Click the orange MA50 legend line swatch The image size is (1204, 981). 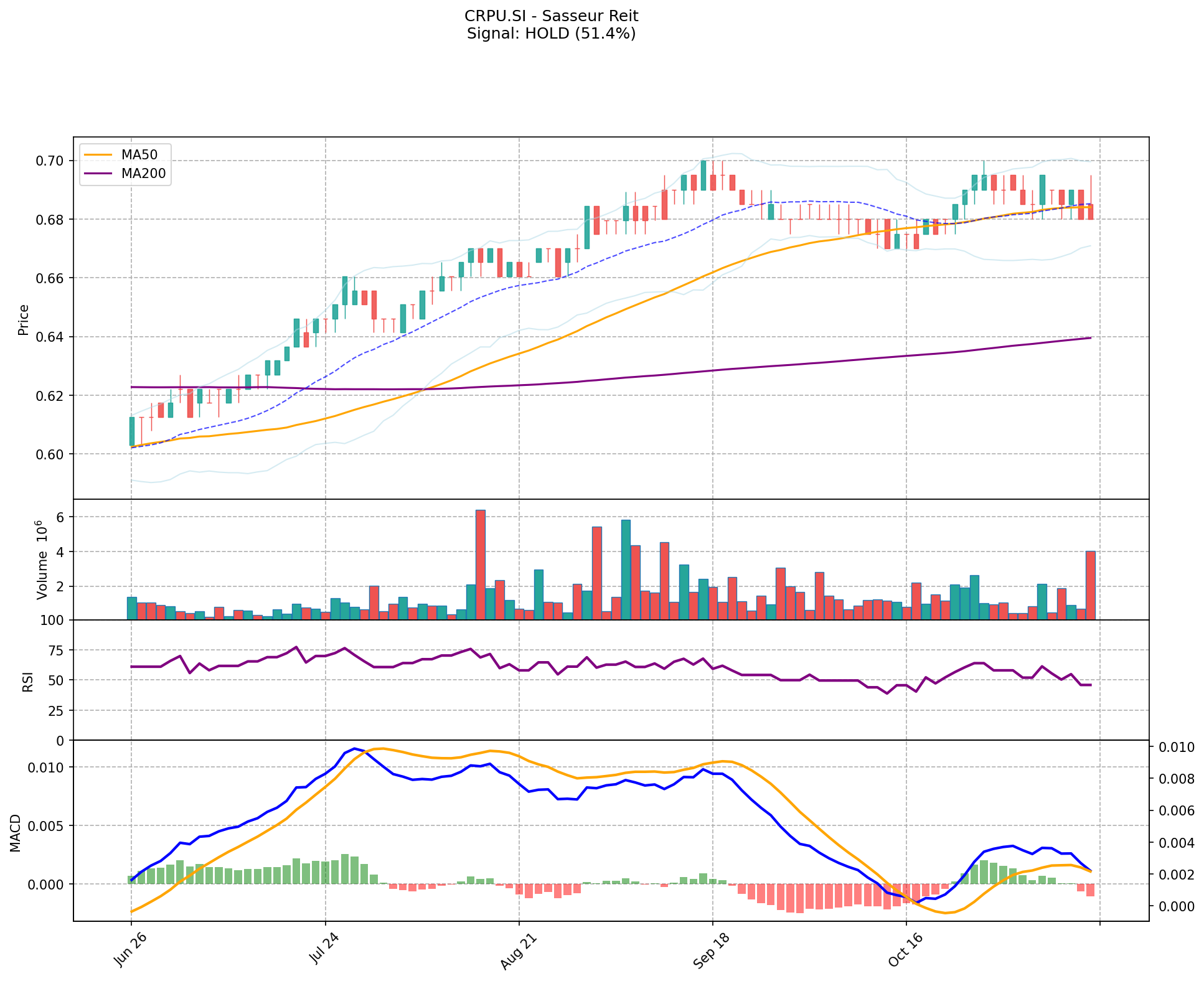[x=99, y=155]
